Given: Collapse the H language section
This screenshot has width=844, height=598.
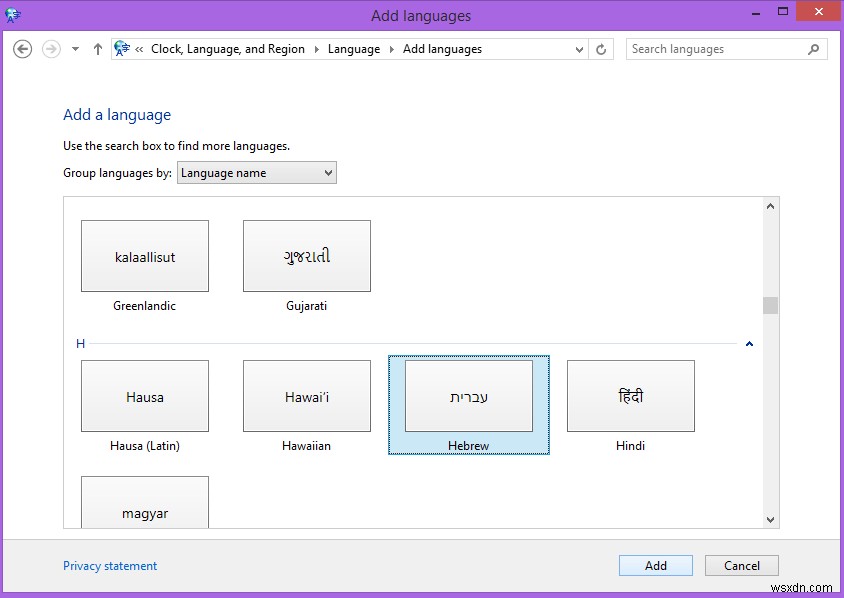Looking at the screenshot, I should (x=749, y=343).
